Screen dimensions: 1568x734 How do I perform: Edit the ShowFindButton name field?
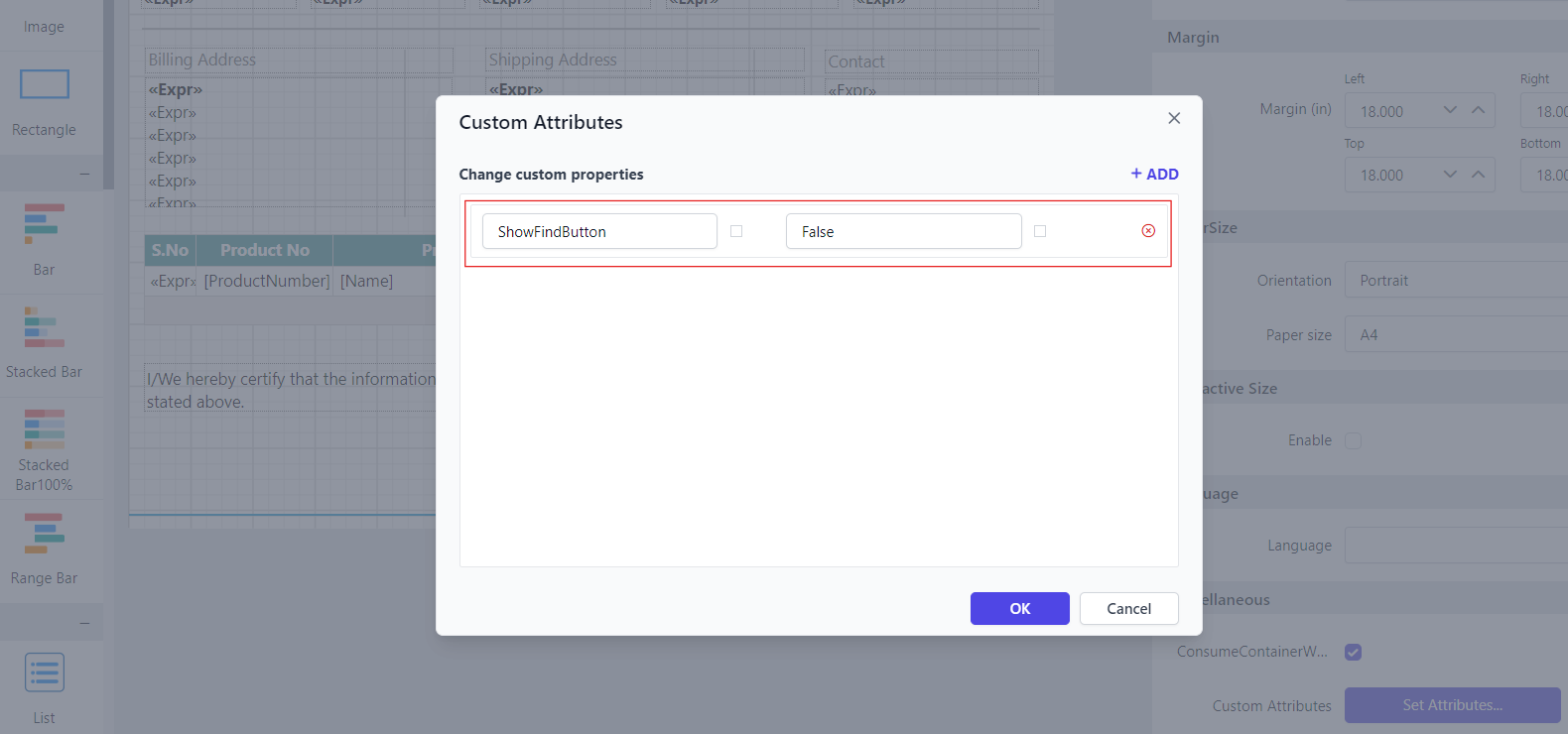point(599,231)
